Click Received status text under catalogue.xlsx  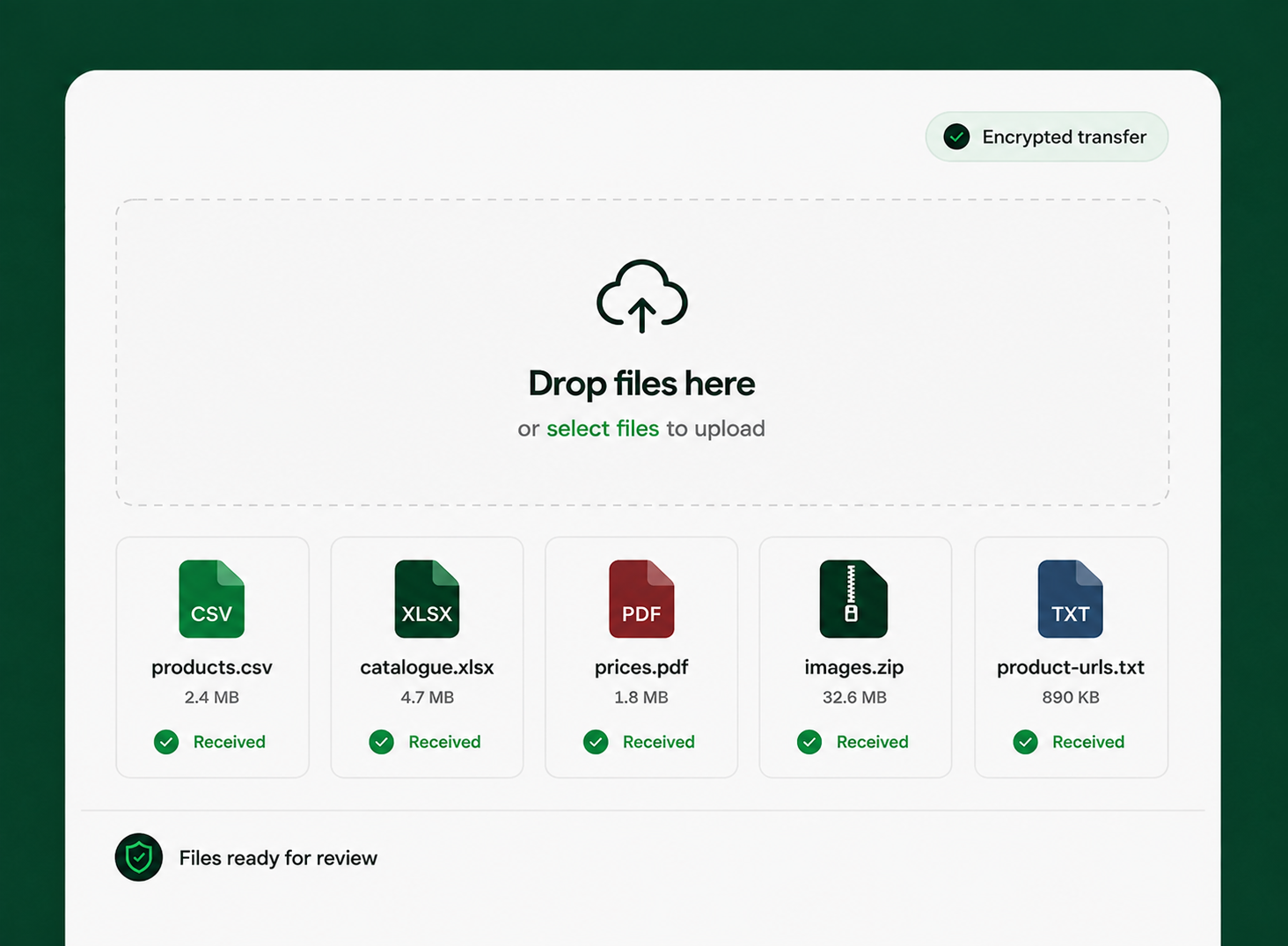point(444,742)
